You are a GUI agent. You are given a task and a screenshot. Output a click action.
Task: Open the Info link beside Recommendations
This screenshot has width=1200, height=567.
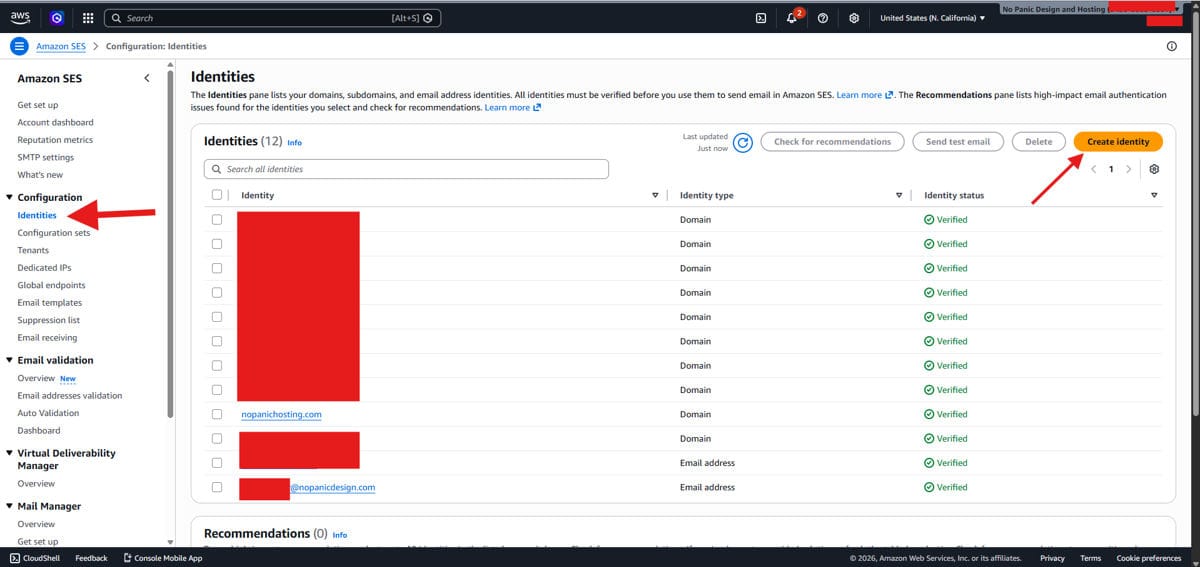[339, 535]
